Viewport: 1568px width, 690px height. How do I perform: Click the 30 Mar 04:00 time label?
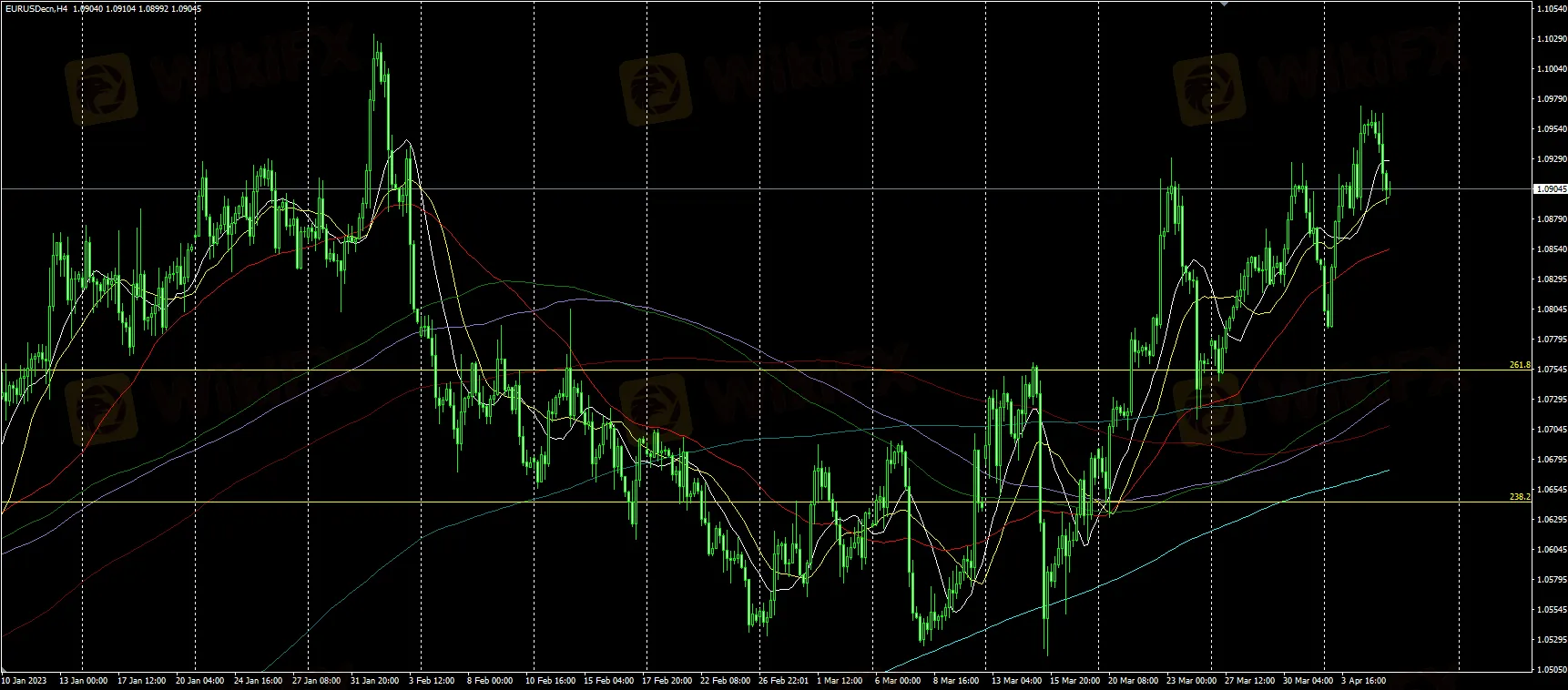1308,681
